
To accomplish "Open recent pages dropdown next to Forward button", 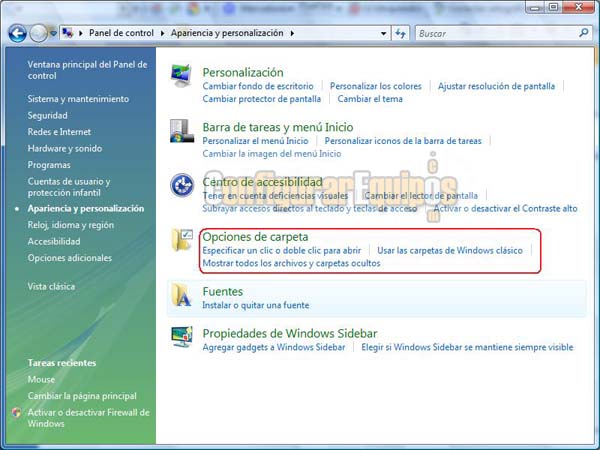I will pyautogui.click(x=54, y=34).
